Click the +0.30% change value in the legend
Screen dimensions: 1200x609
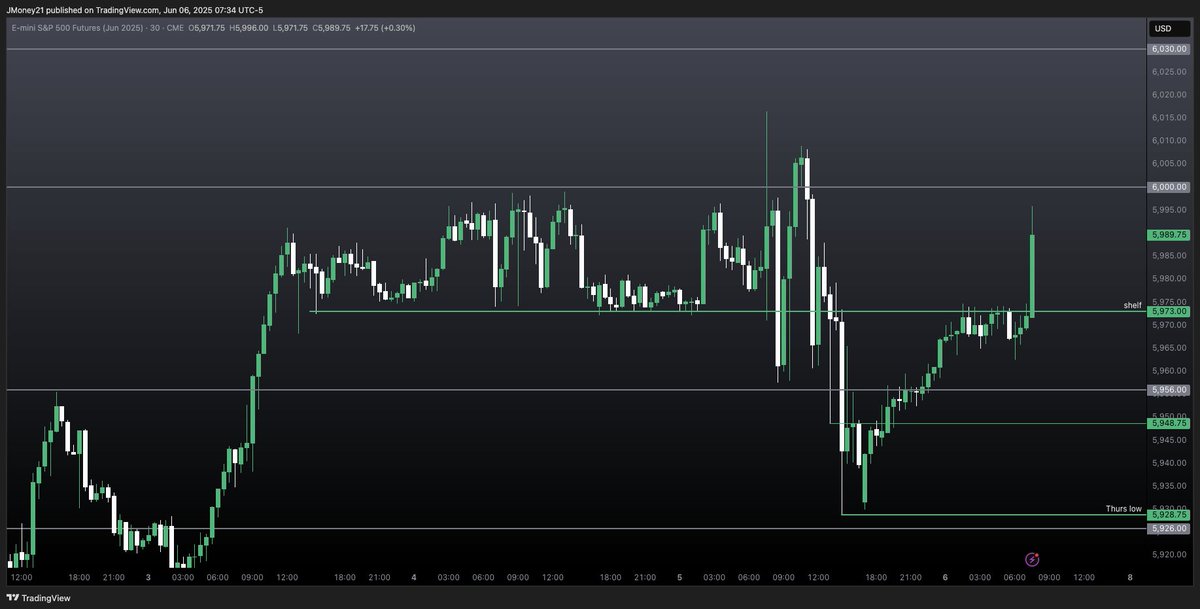[396, 28]
